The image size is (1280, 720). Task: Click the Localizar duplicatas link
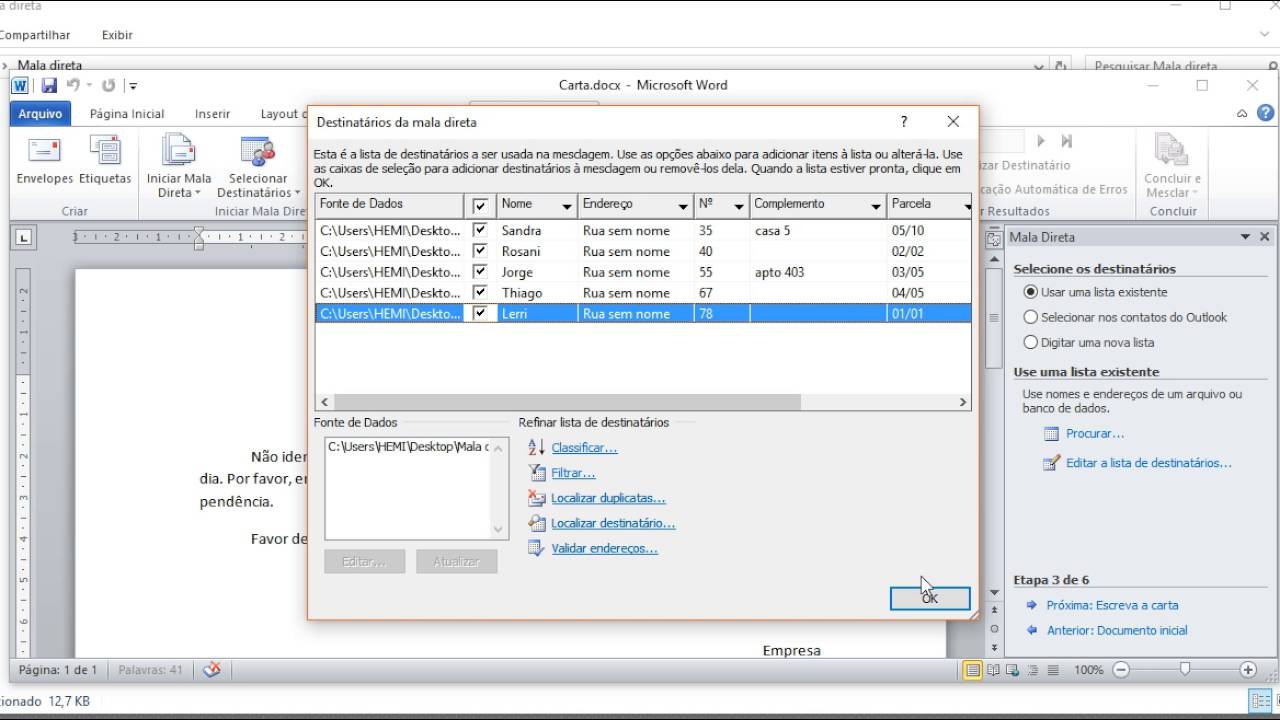coord(608,498)
